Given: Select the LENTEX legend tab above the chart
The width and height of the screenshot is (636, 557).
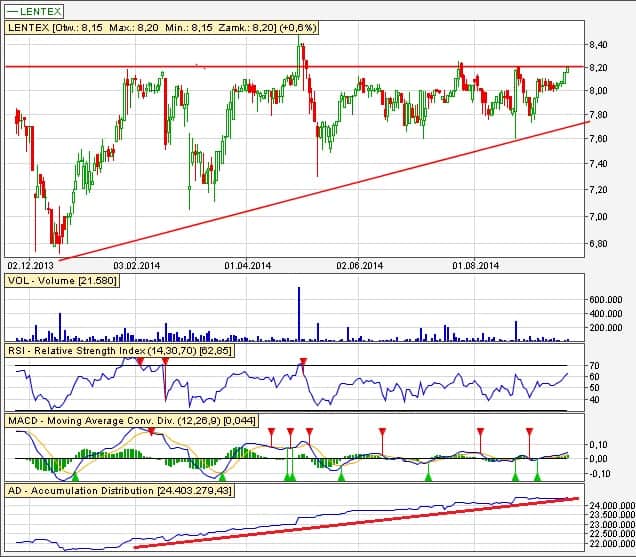Looking at the screenshot, I should coord(33,11).
